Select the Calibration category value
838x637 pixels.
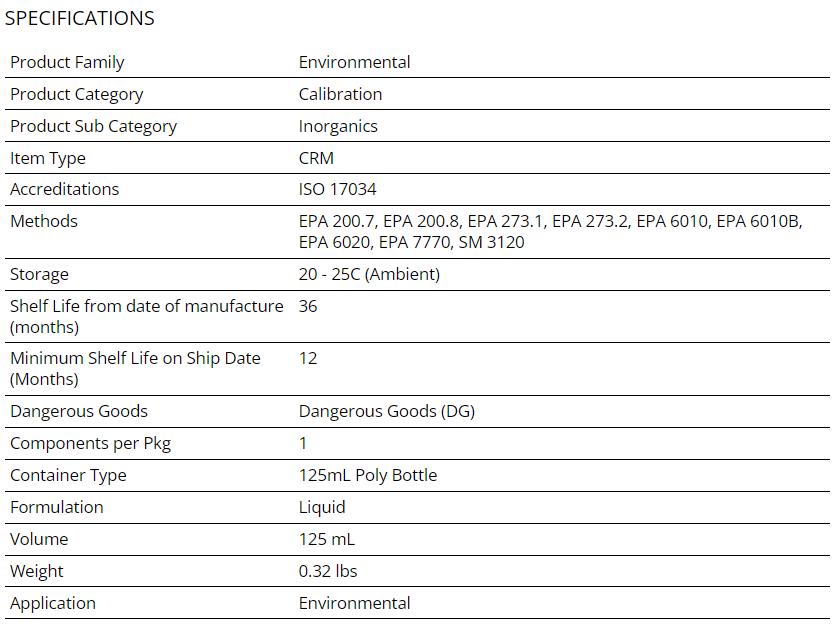(x=340, y=94)
